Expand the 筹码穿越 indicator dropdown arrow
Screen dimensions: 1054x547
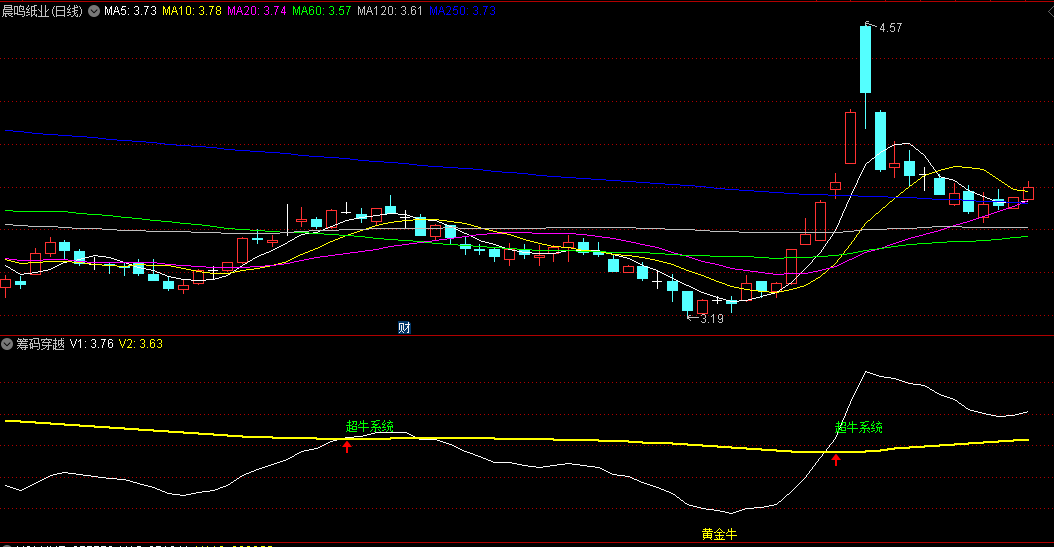7,344
